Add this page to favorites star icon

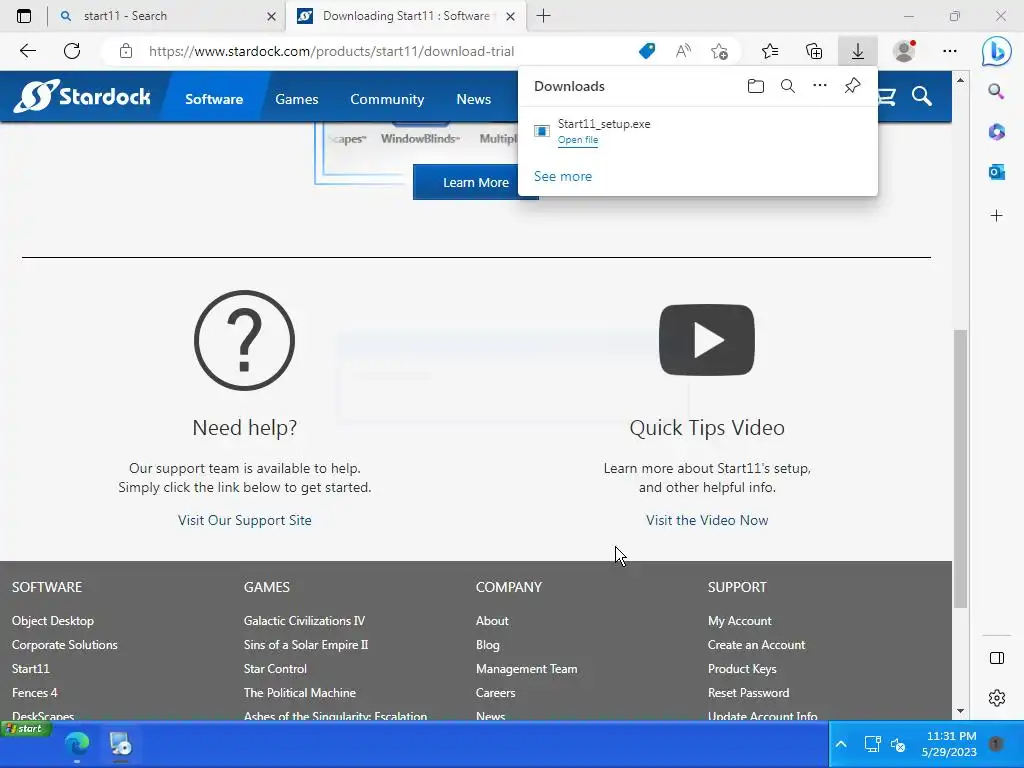point(719,51)
